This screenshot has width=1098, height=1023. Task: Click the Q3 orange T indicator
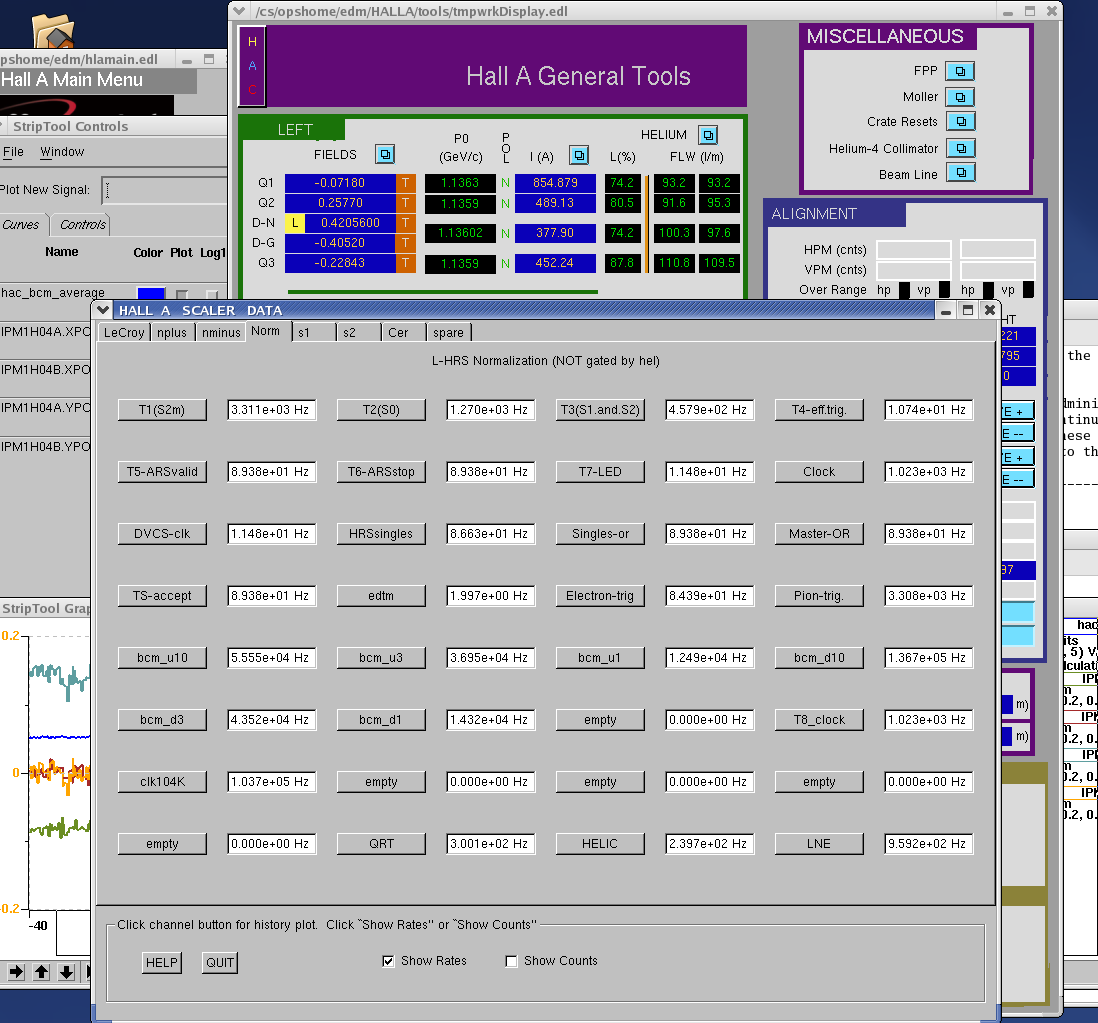click(x=405, y=263)
